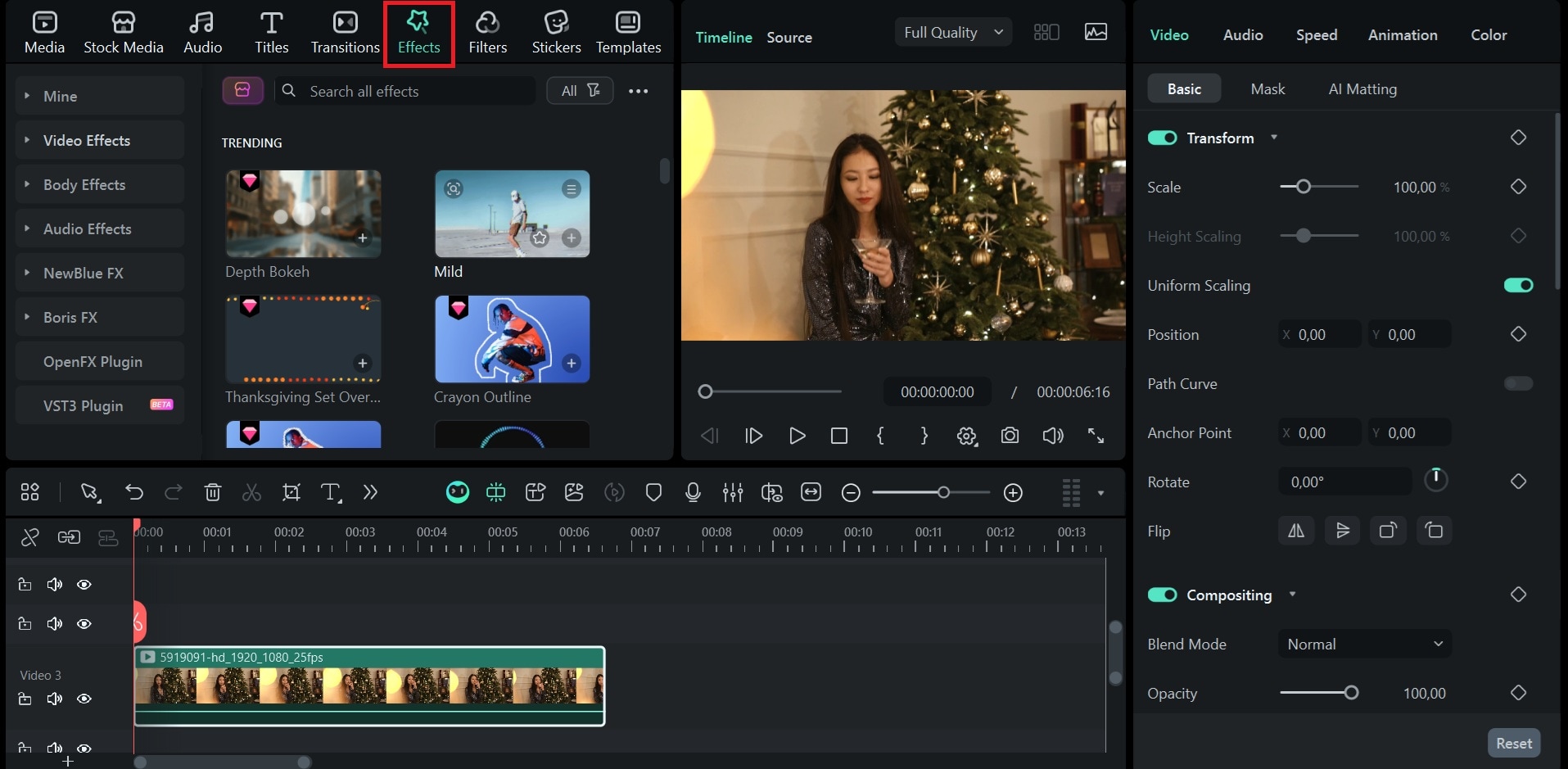Split the clip with the scissors tool

coord(251,492)
